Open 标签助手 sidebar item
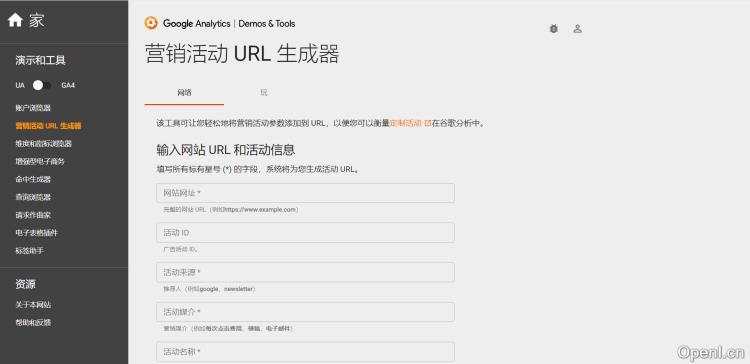The height and width of the screenshot is (364, 750). point(30,251)
